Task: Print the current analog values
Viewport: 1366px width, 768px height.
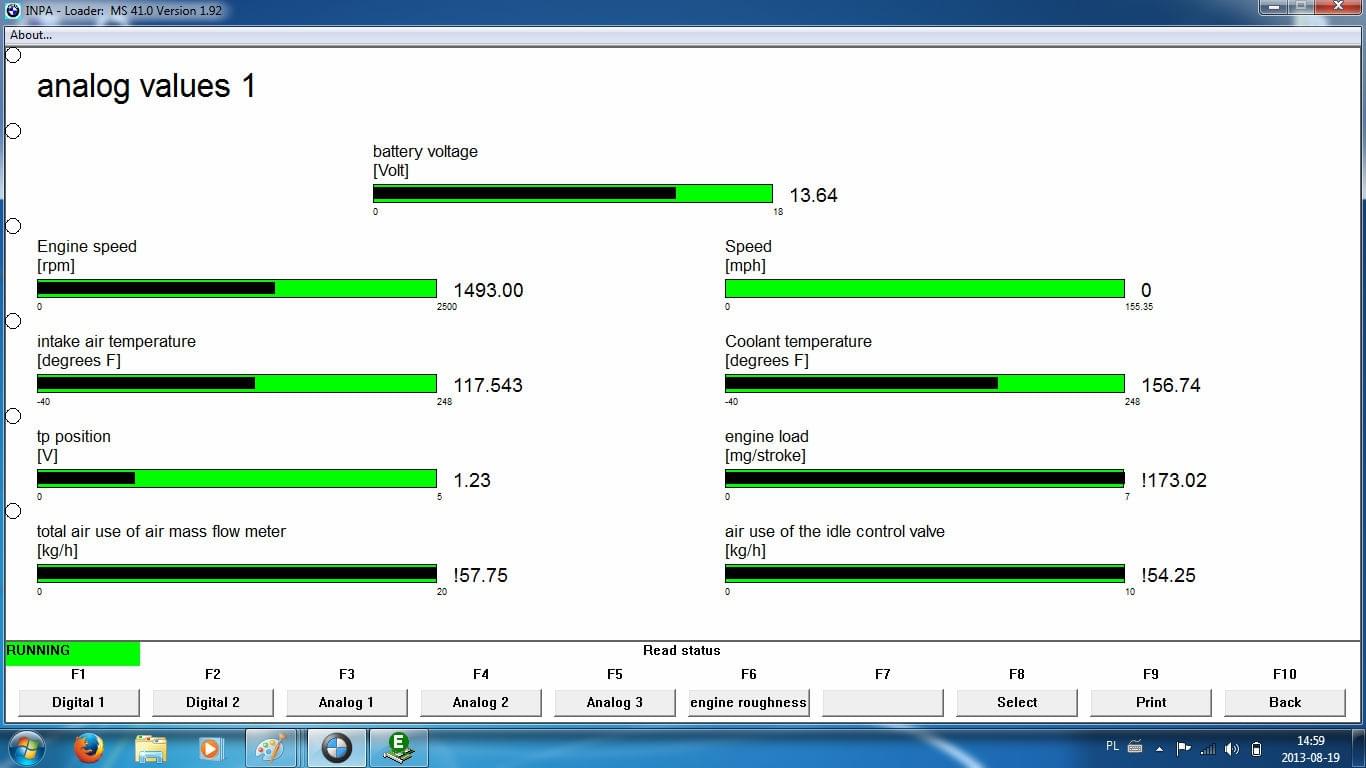Action: [1151, 702]
